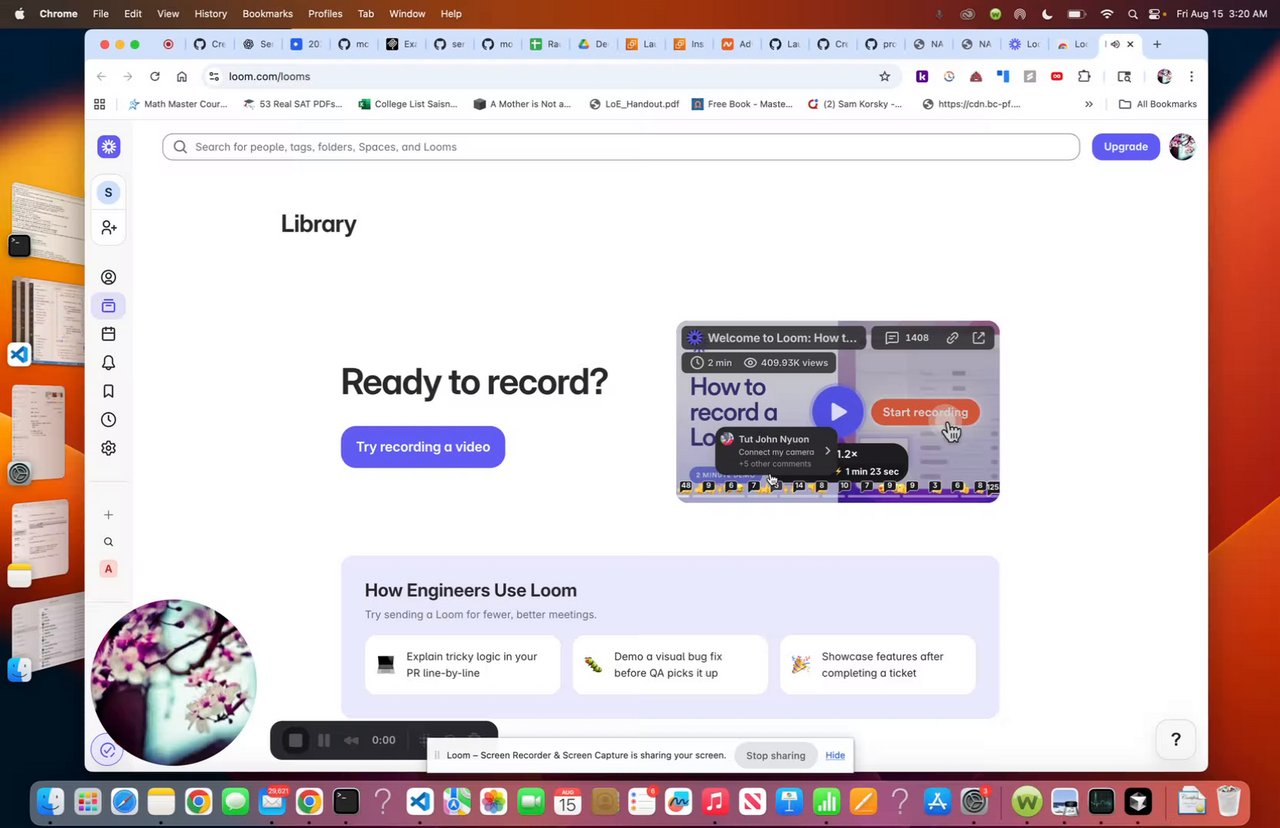This screenshot has height=828, width=1280.
Task: Click the Wi-Fi icon in menu bar
Action: pyautogui.click(x=1107, y=14)
